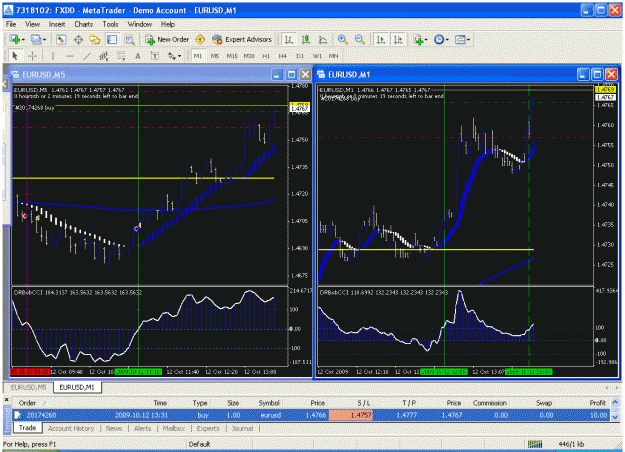
Task: Select open order 20174268 row
Action: 311,415
